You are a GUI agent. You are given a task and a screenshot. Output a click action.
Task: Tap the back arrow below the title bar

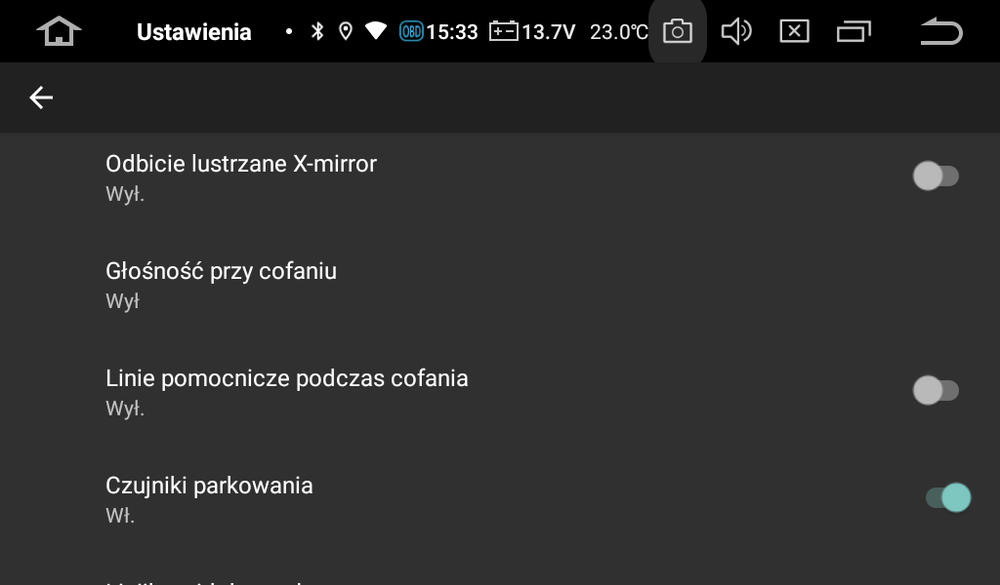tap(40, 97)
